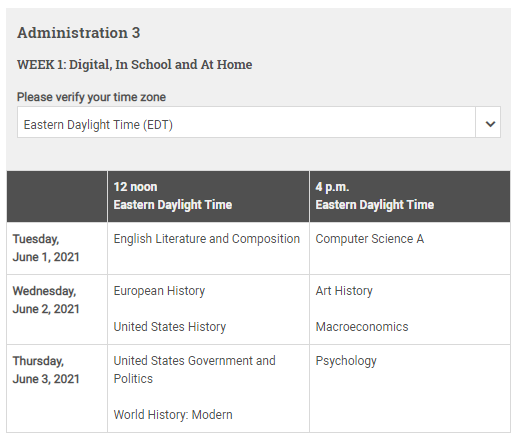Click United States History exam entry
The image size is (521, 443).
[x=170, y=327]
